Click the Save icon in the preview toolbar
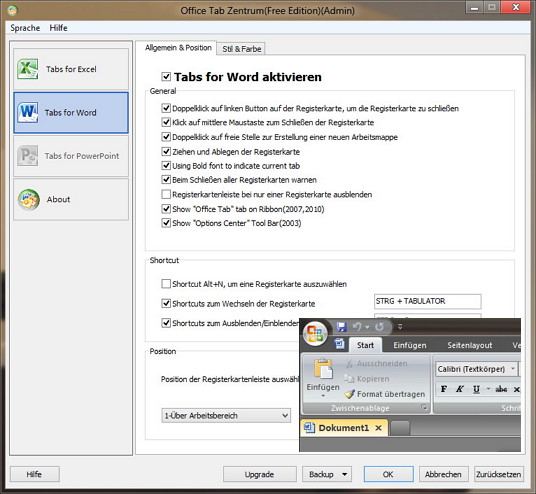 click(341, 327)
